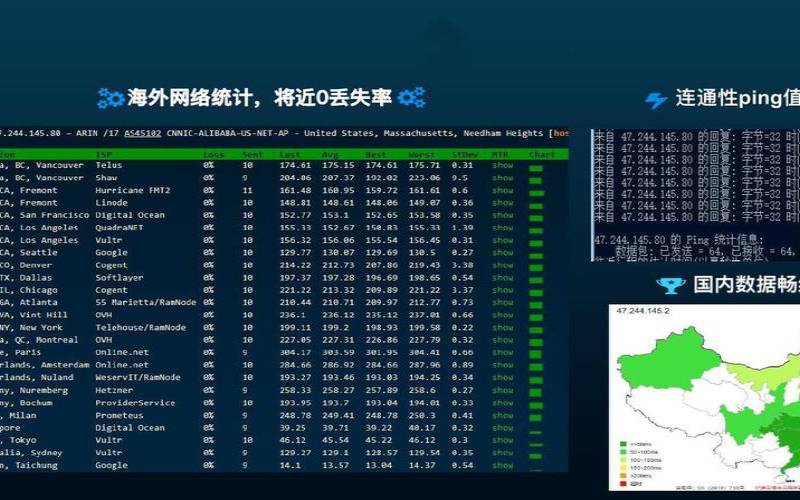Image resolution: width=800 pixels, height=500 pixels.
Task: Click the 47.244.145.2 label above the map
Action: 643,311
